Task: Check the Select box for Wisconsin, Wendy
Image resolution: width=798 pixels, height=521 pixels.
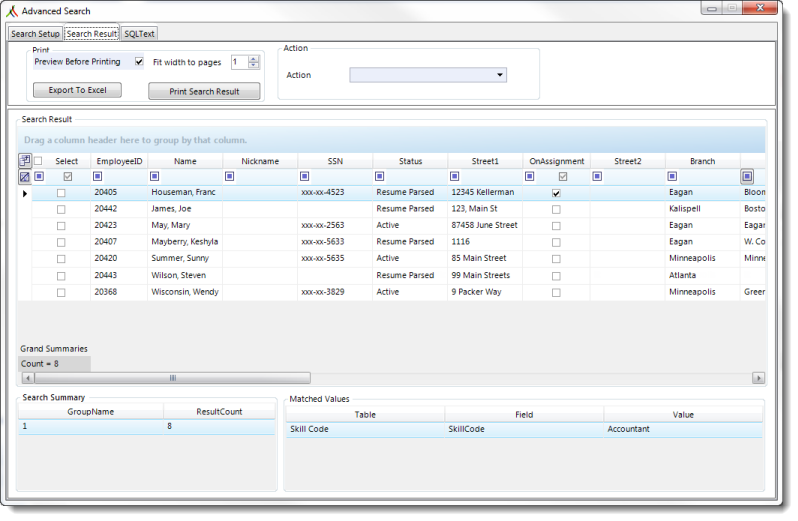Action: coord(61,293)
